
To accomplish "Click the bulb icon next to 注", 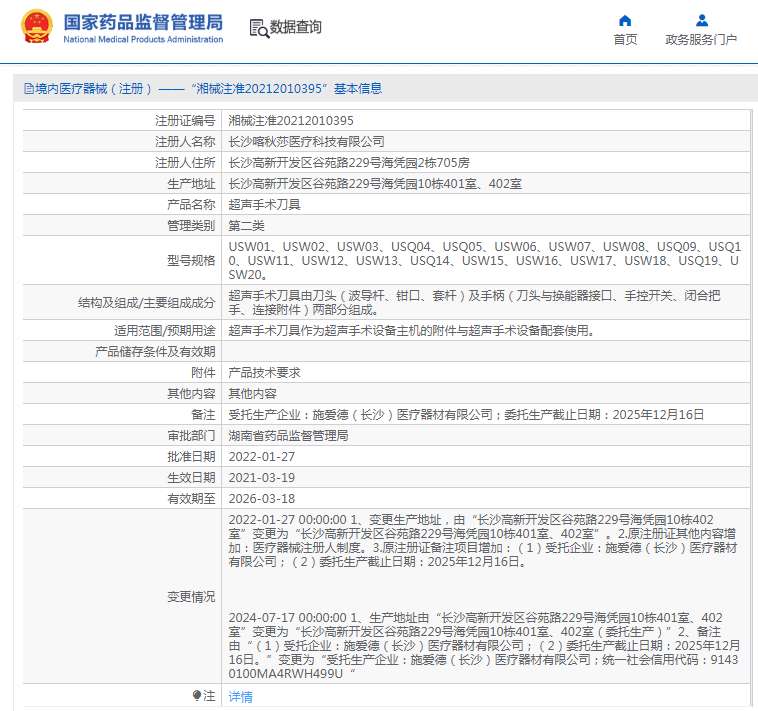I will point(197,695).
